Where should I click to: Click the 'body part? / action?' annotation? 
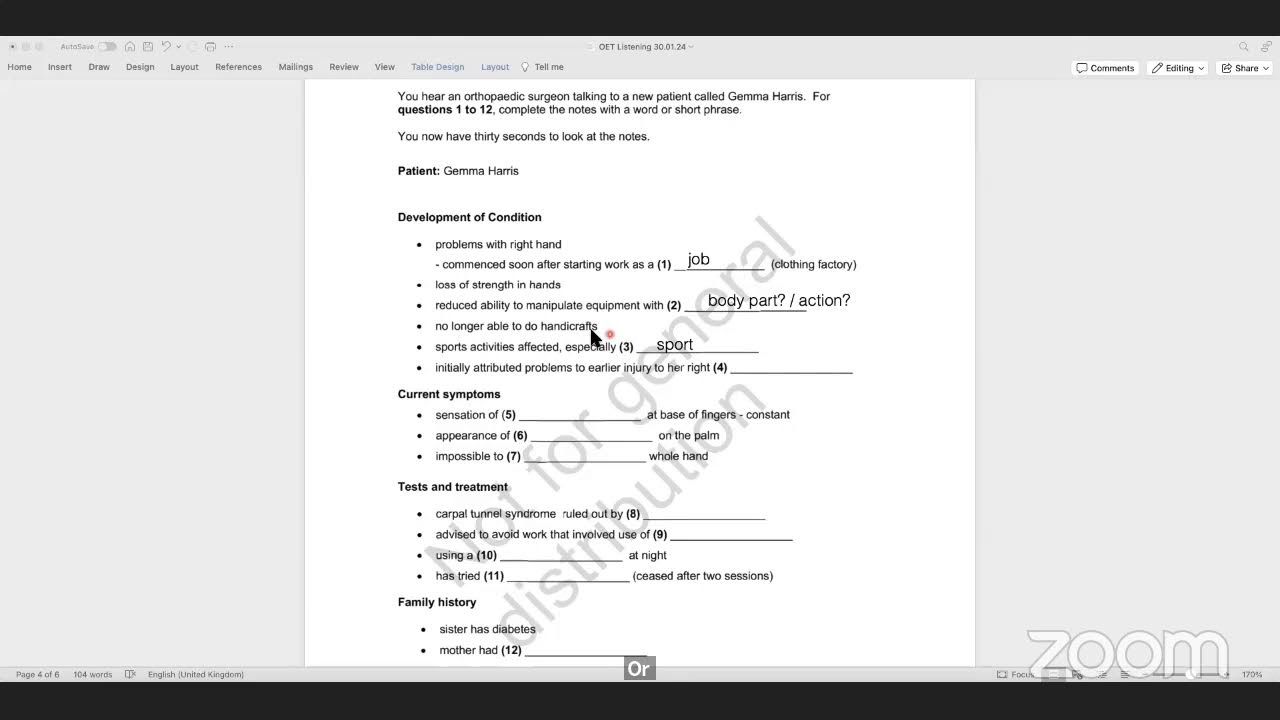779,300
